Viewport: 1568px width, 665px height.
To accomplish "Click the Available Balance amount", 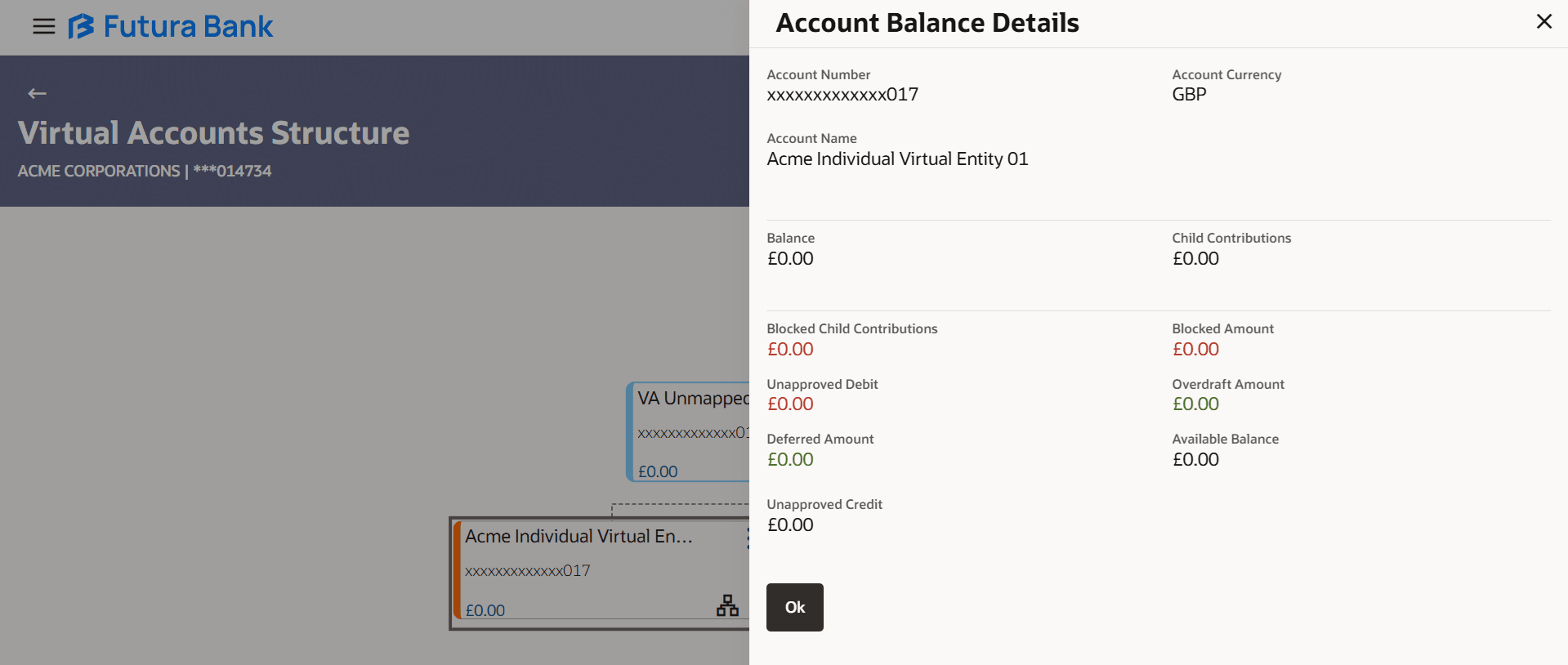I will pos(1195,460).
